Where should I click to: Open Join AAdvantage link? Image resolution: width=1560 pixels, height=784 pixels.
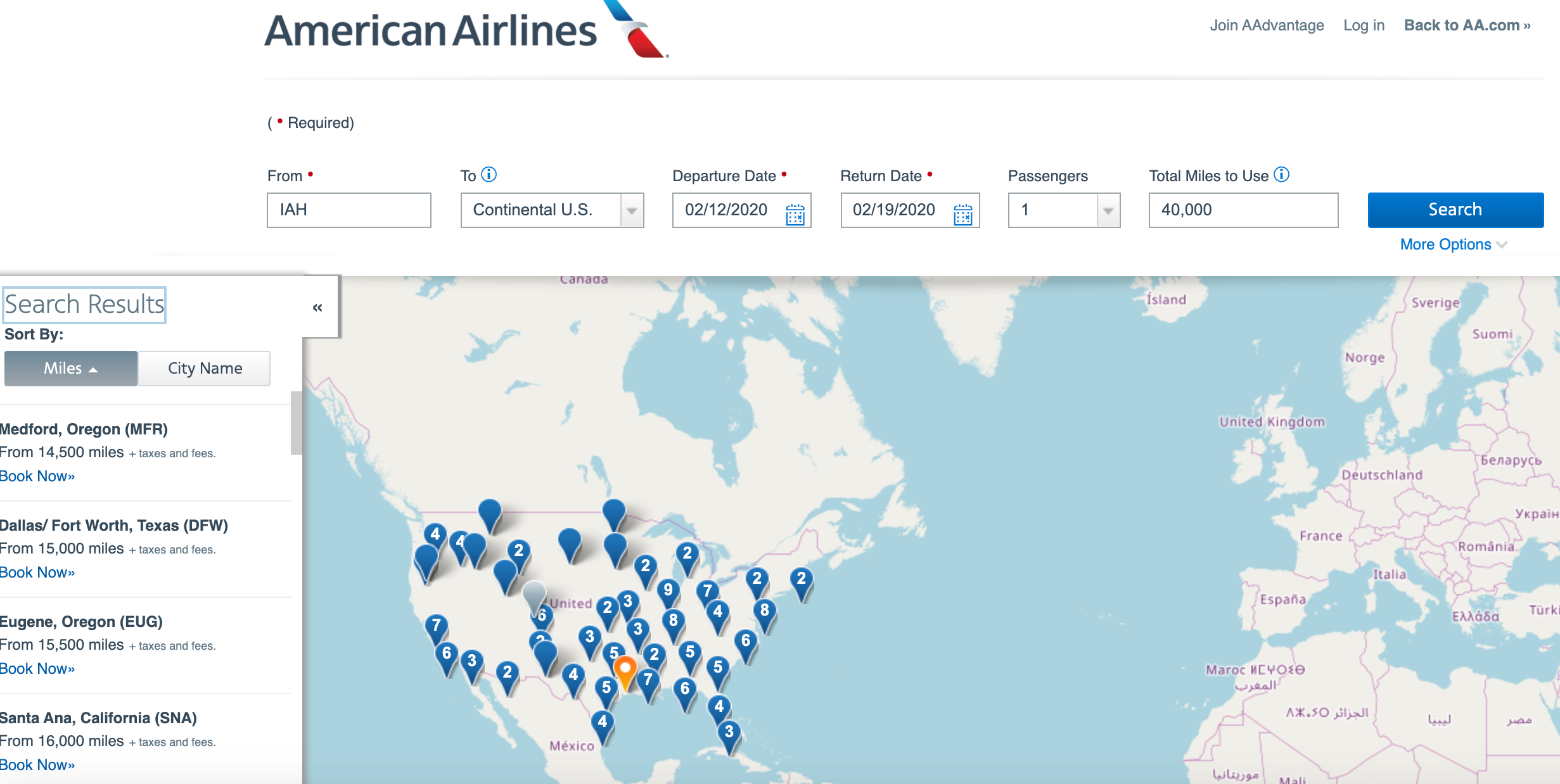[1267, 25]
